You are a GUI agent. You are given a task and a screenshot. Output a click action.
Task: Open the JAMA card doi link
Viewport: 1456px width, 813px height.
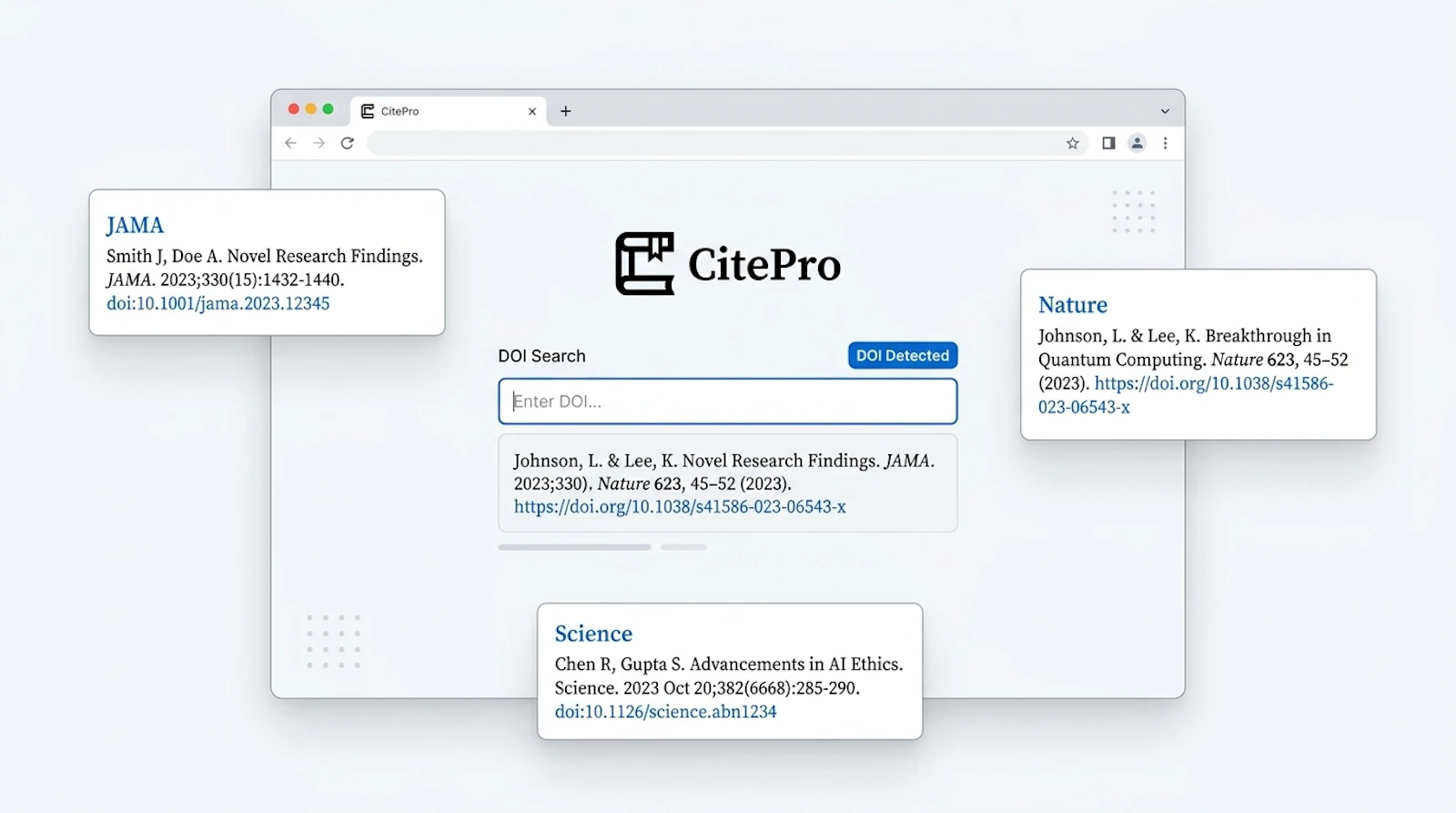click(218, 303)
